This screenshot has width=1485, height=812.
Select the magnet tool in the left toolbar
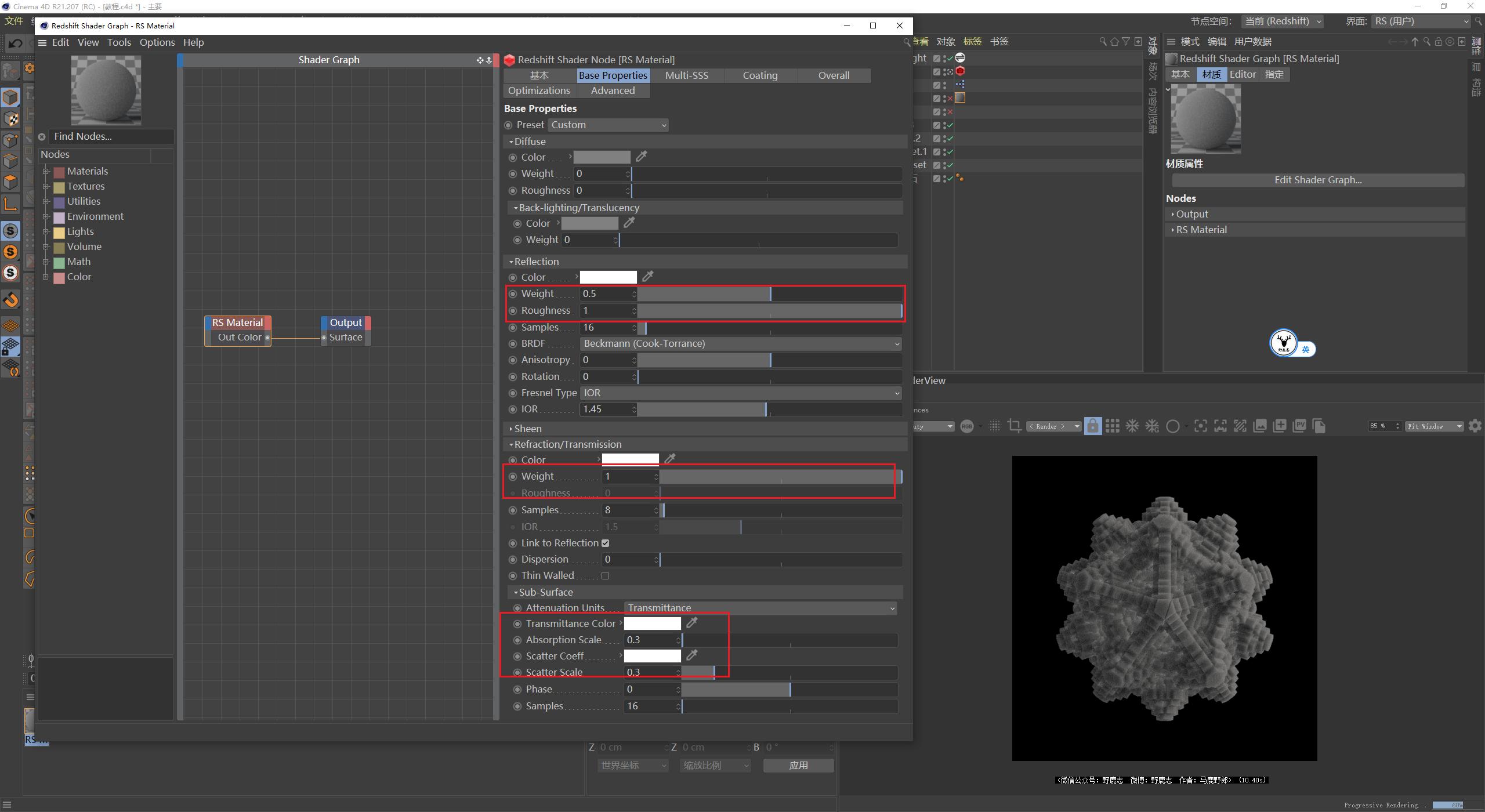10,299
